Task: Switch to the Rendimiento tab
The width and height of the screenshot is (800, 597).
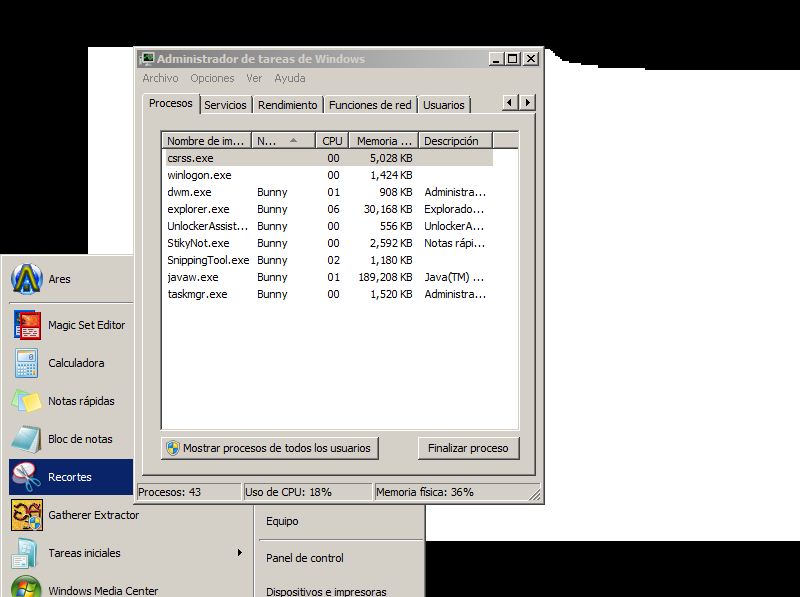Action: click(288, 105)
